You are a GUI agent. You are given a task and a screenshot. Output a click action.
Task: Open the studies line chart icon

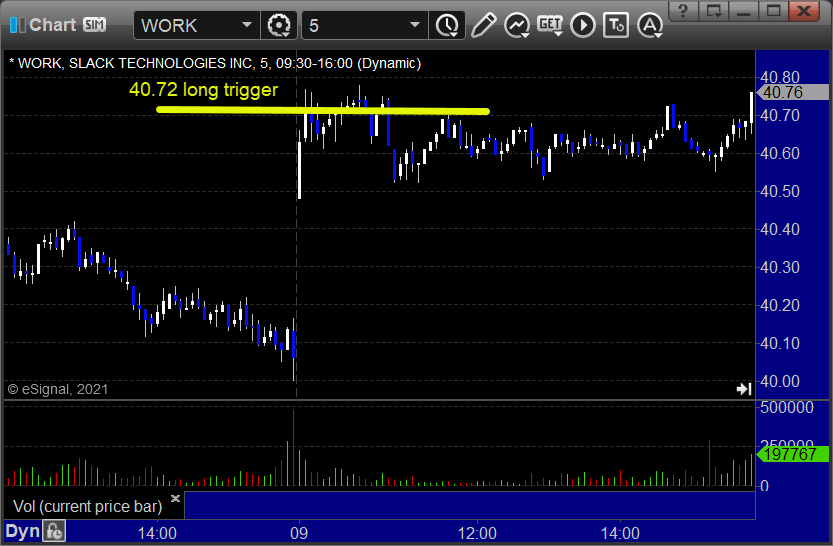click(x=516, y=25)
